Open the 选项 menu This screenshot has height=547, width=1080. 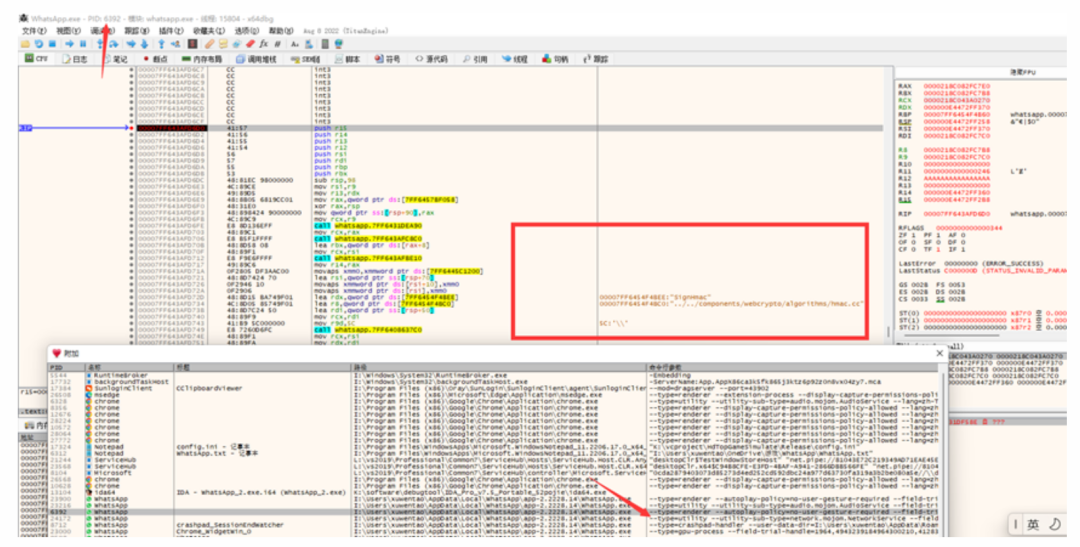(x=246, y=31)
